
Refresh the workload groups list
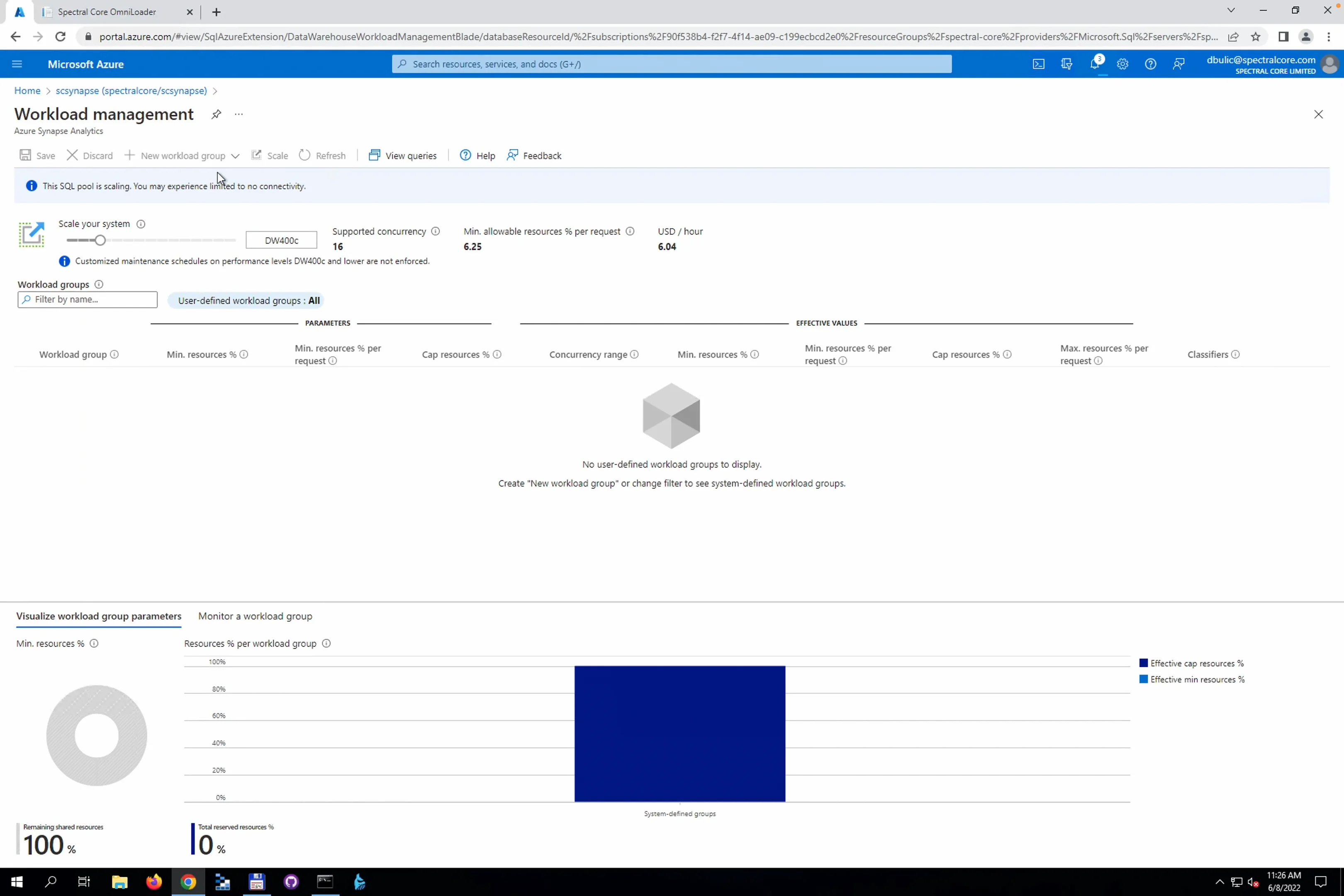point(322,155)
